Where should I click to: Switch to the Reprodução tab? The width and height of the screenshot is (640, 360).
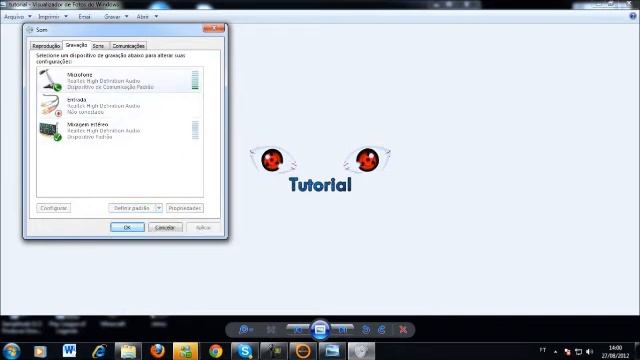tap(47, 46)
